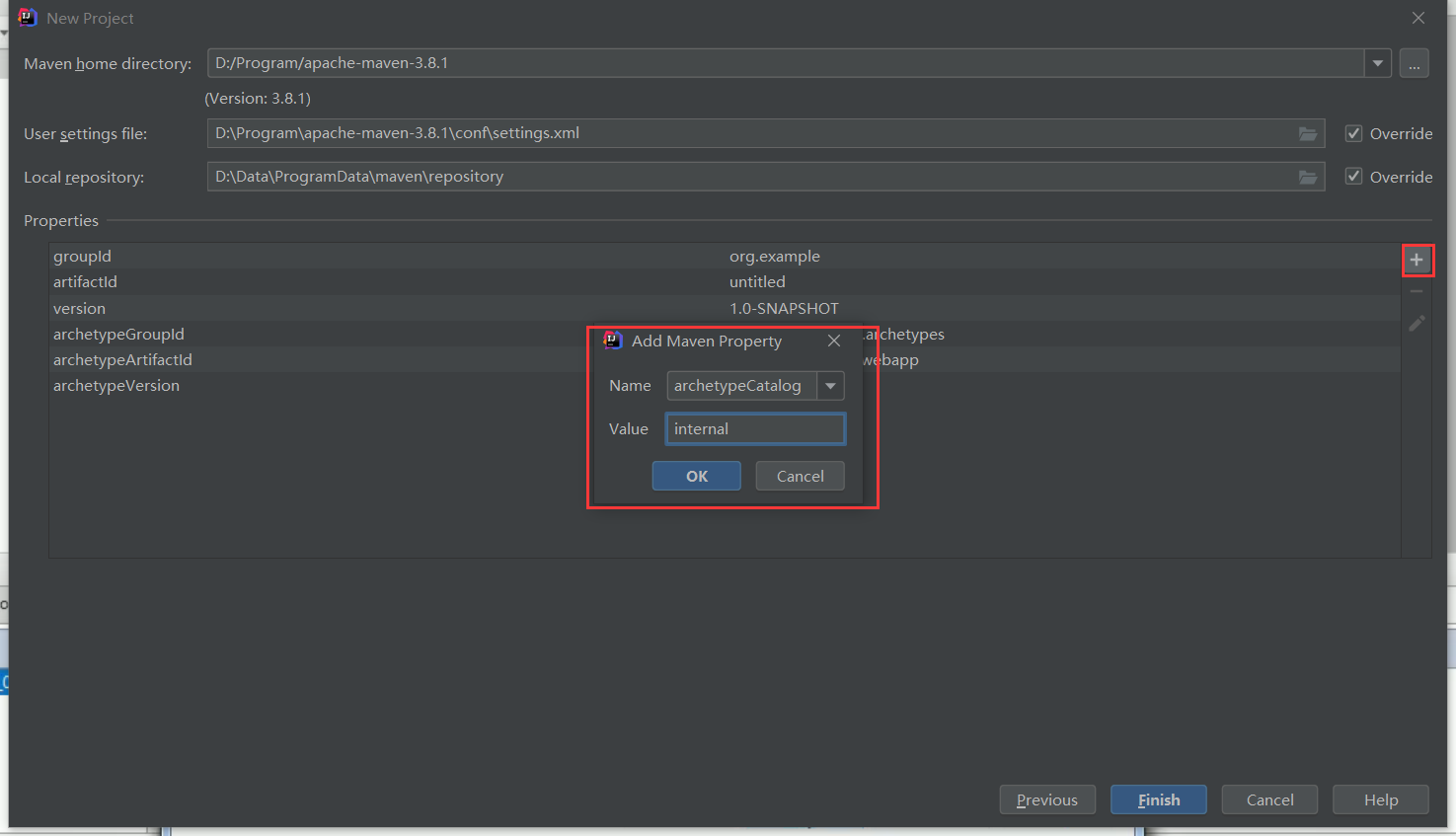Click the Finish button
The image size is (1456, 836).
(1159, 799)
